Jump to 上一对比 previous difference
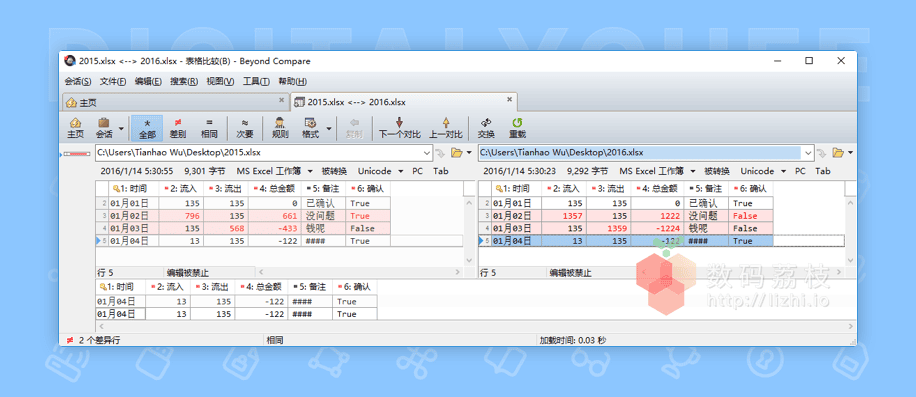The height and width of the screenshot is (397, 916). point(446,128)
